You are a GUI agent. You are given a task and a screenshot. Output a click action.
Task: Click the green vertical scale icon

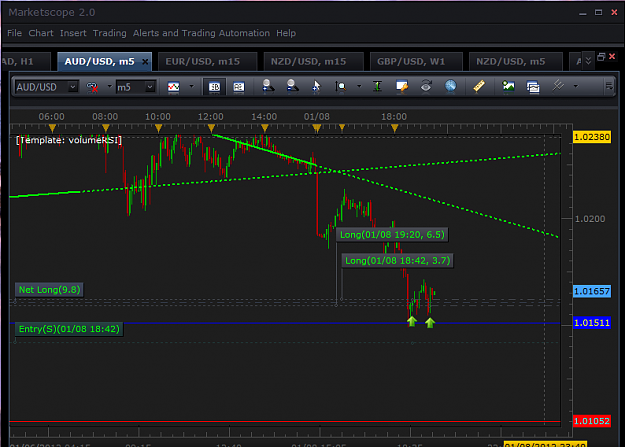tap(377, 86)
